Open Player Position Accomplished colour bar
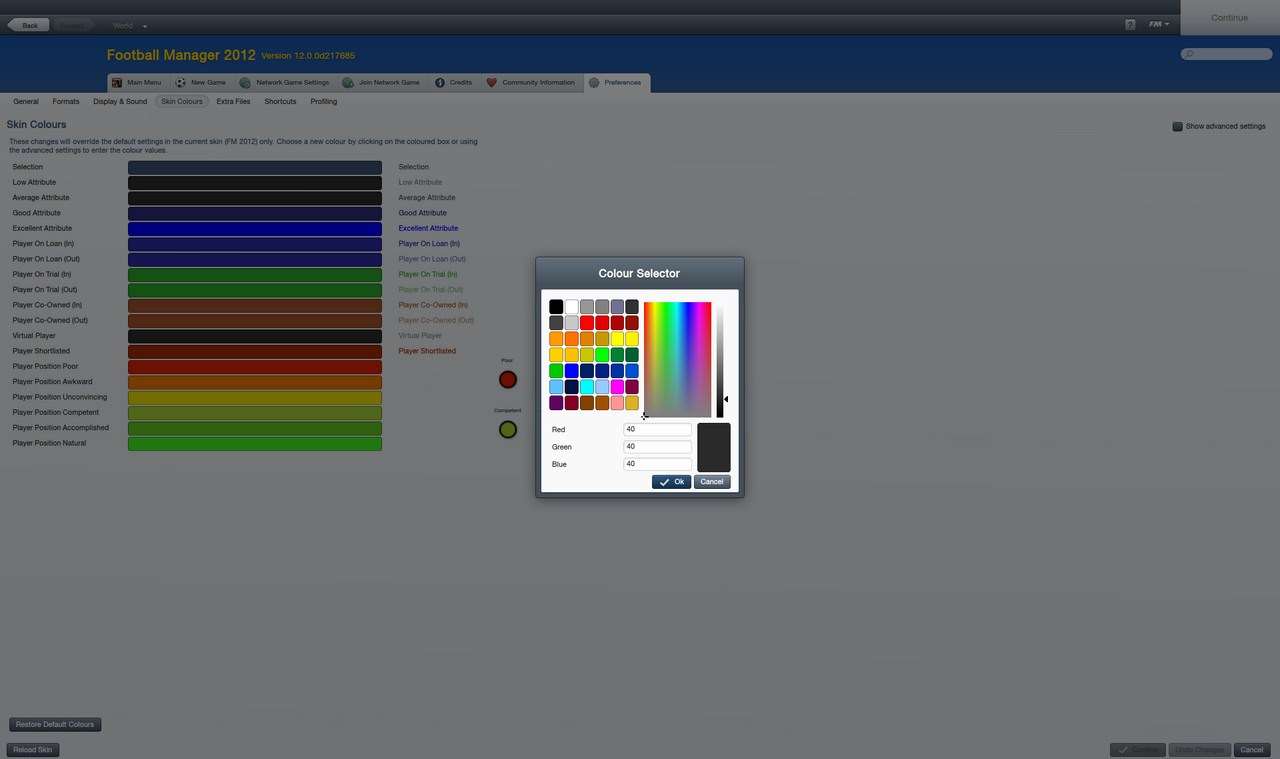Image resolution: width=1280 pixels, height=759 pixels. (255, 428)
